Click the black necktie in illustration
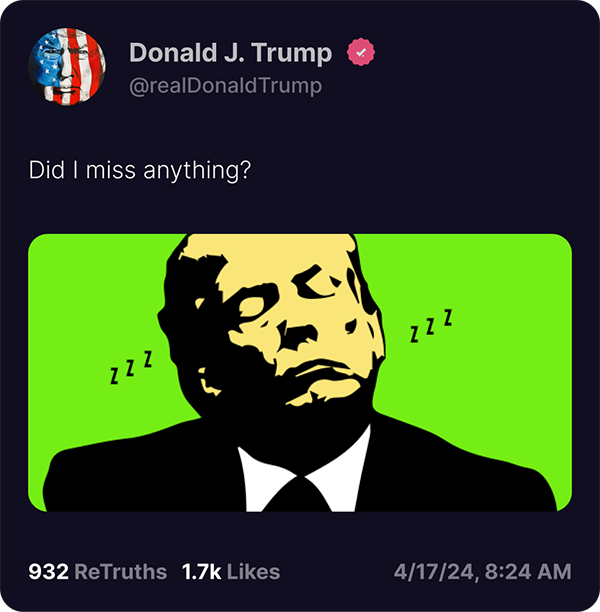This screenshot has height=612, width=600. (297, 494)
